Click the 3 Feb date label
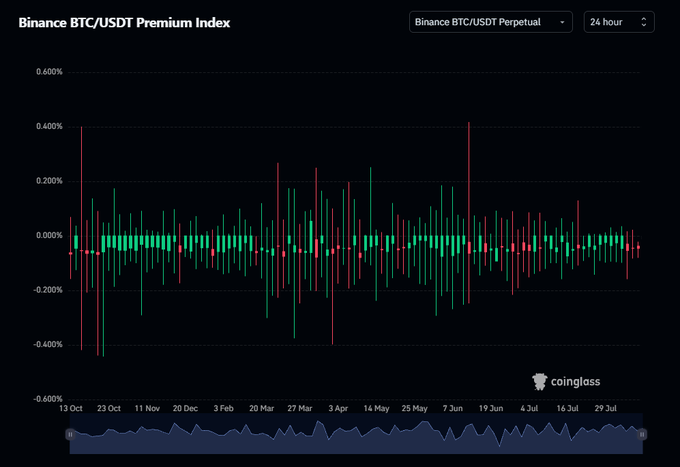 tap(223, 408)
